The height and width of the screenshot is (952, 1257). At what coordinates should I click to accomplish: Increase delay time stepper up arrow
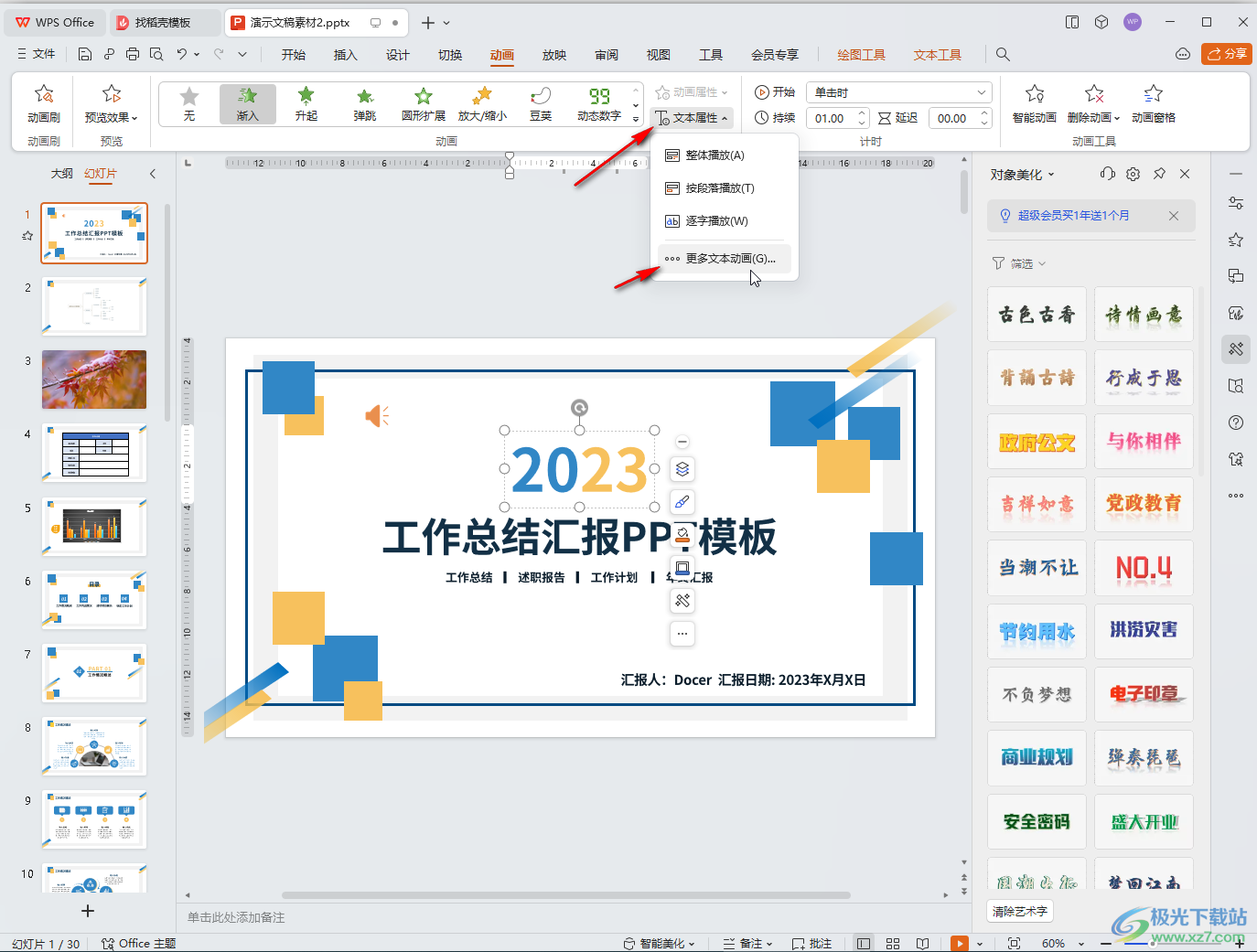[x=984, y=113]
